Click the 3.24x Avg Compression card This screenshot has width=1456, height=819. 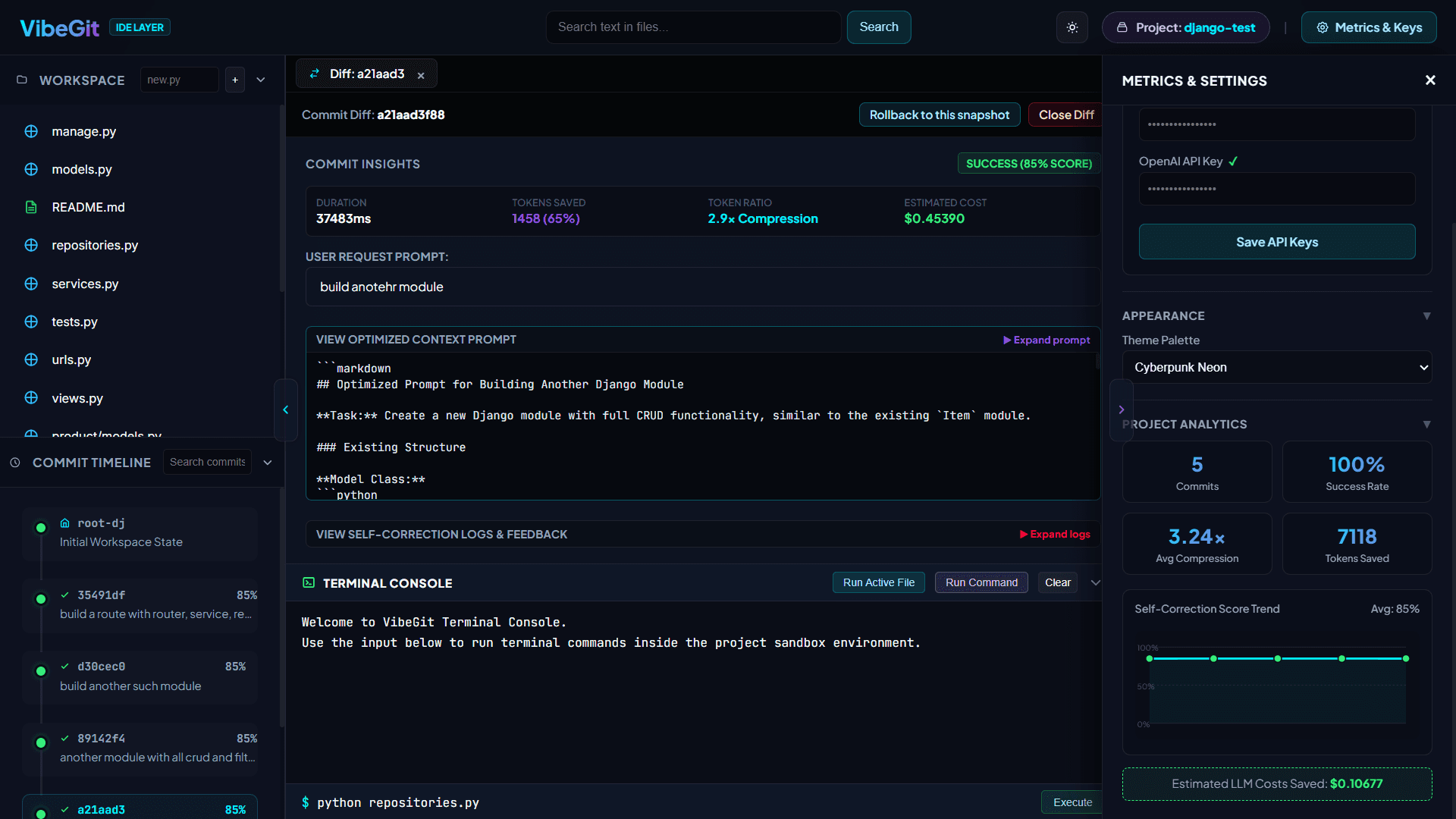tap(1197, 544)
